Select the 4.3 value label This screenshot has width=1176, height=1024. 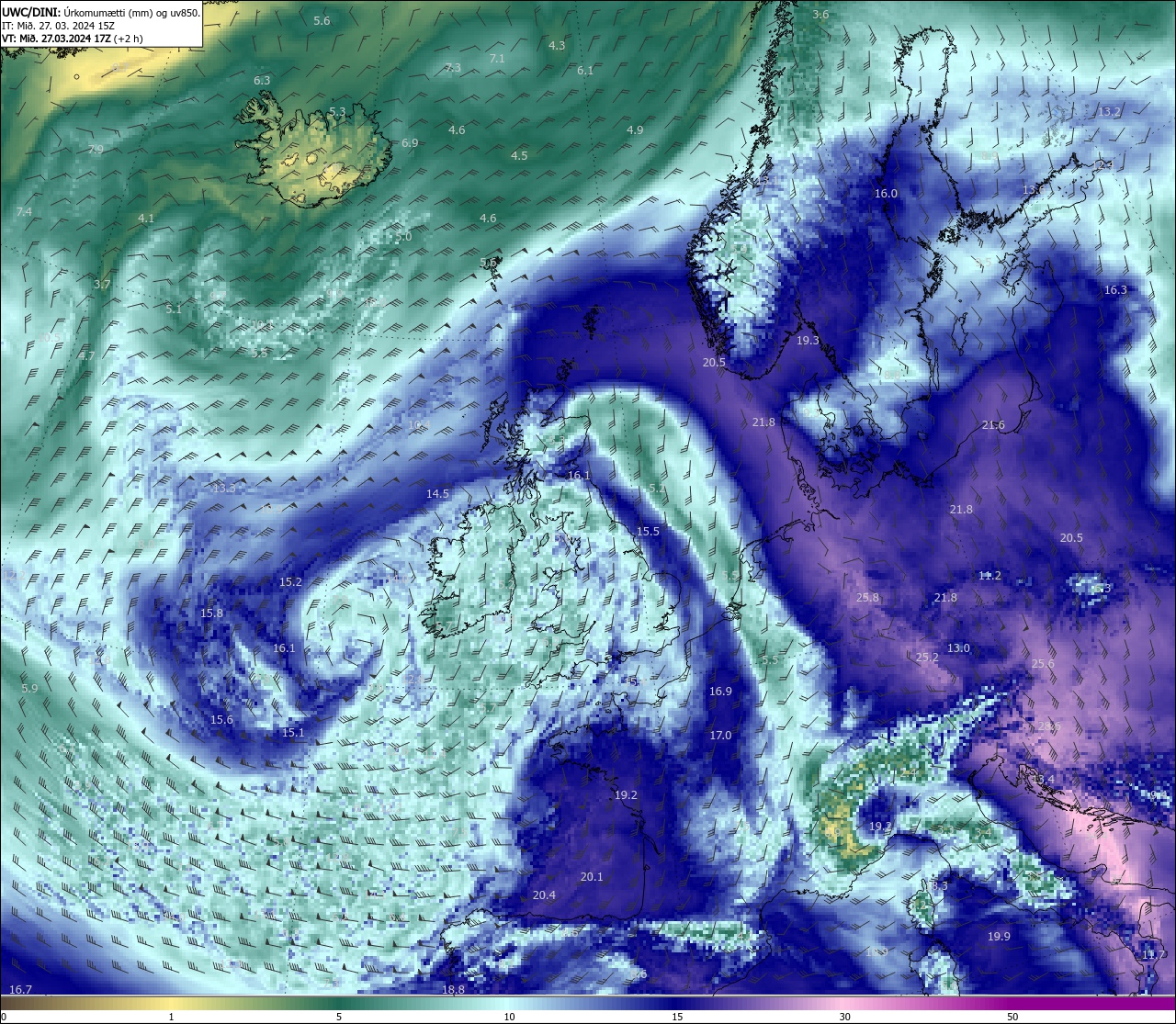(x=557, y=45)
